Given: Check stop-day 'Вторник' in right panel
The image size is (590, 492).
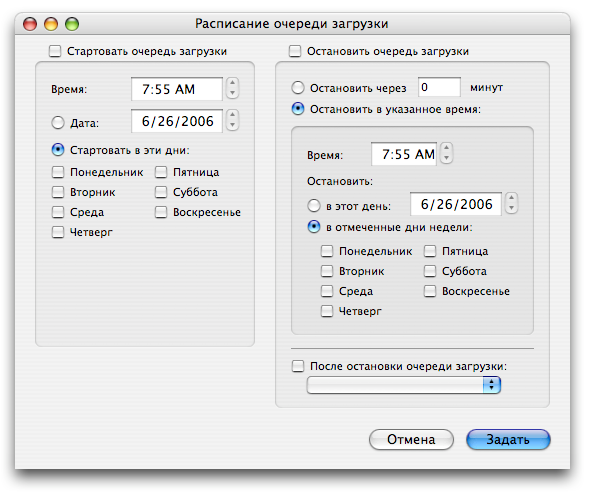Looking at the screenshot, I should 327,271.
